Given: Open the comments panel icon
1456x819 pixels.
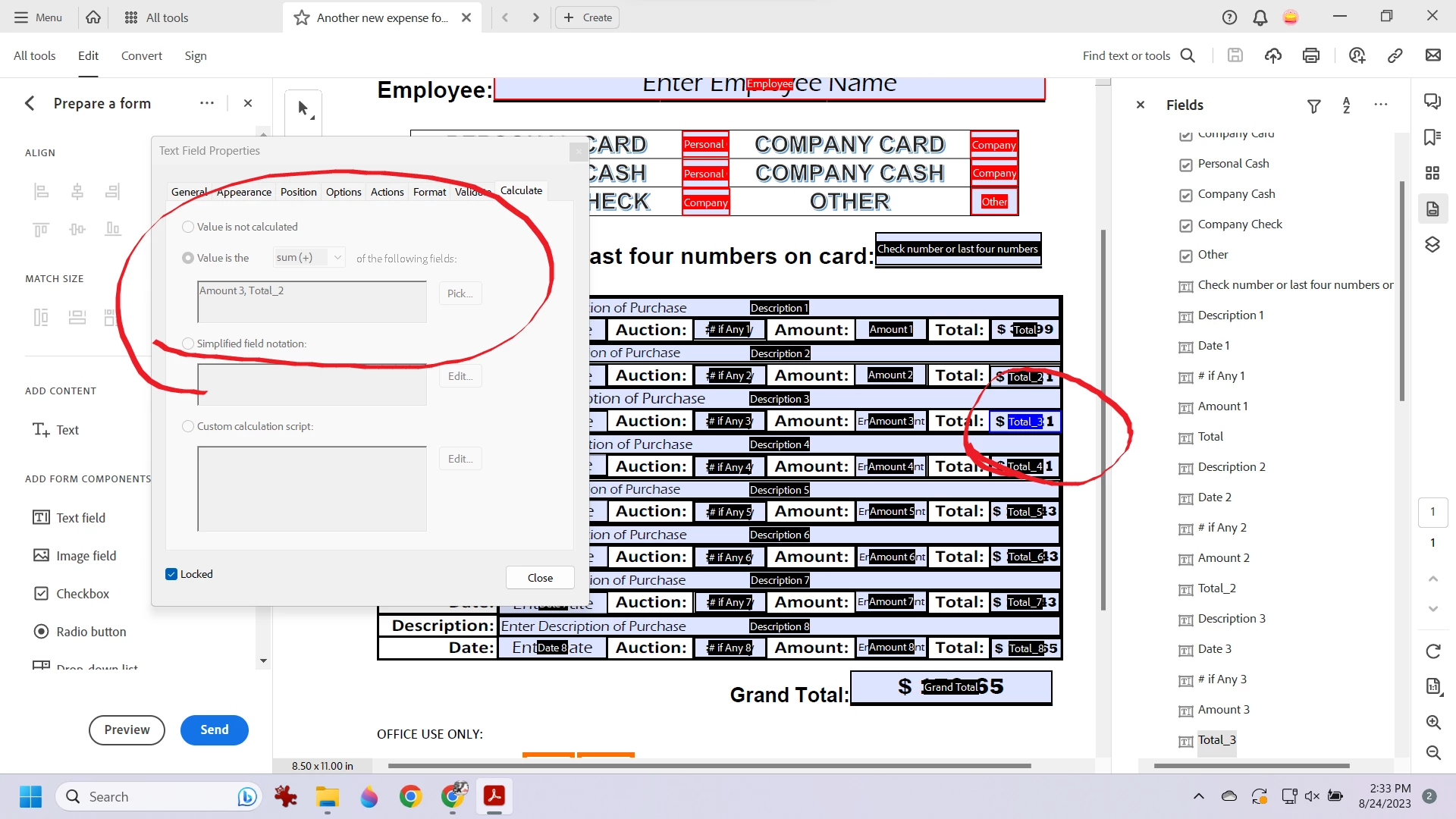Looking at the screenshot, I should tap(1432, 102).
